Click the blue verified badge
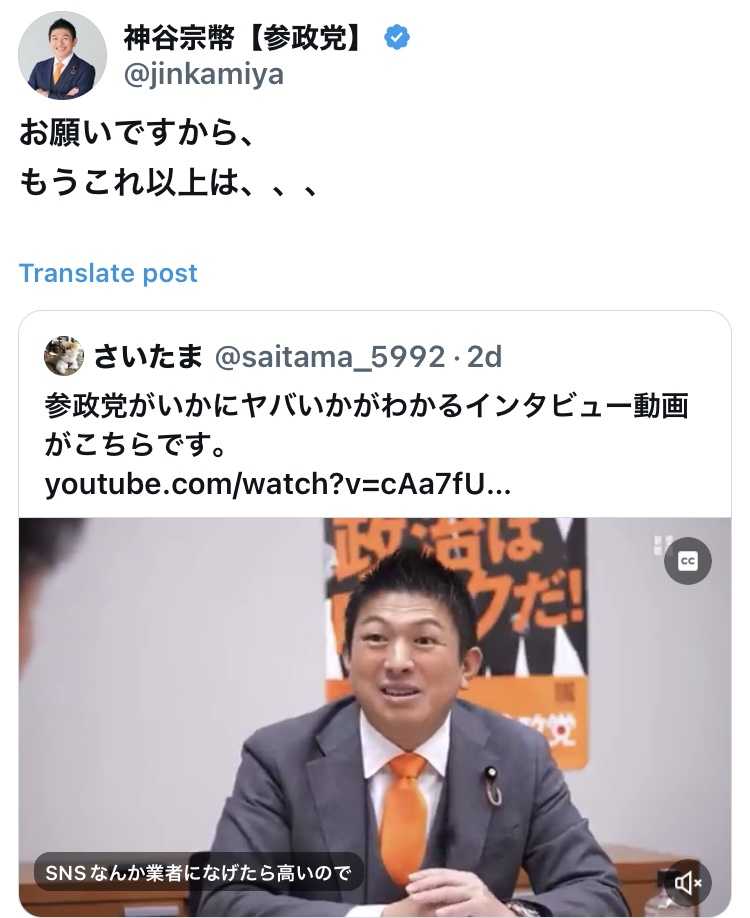The image size is (750, 918). (x=396, y=38)
